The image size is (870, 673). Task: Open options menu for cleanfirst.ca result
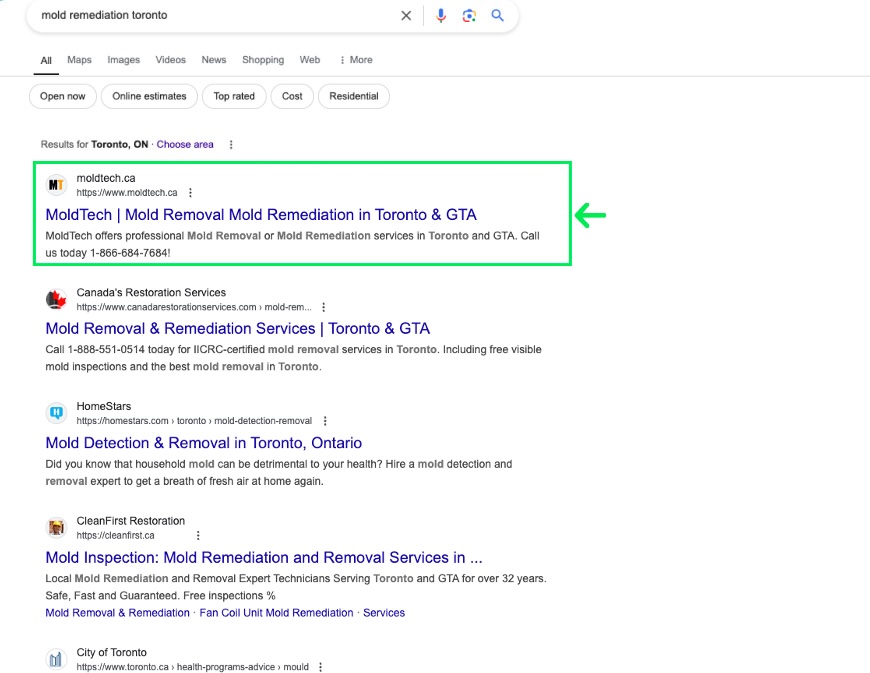pos(198,536)
